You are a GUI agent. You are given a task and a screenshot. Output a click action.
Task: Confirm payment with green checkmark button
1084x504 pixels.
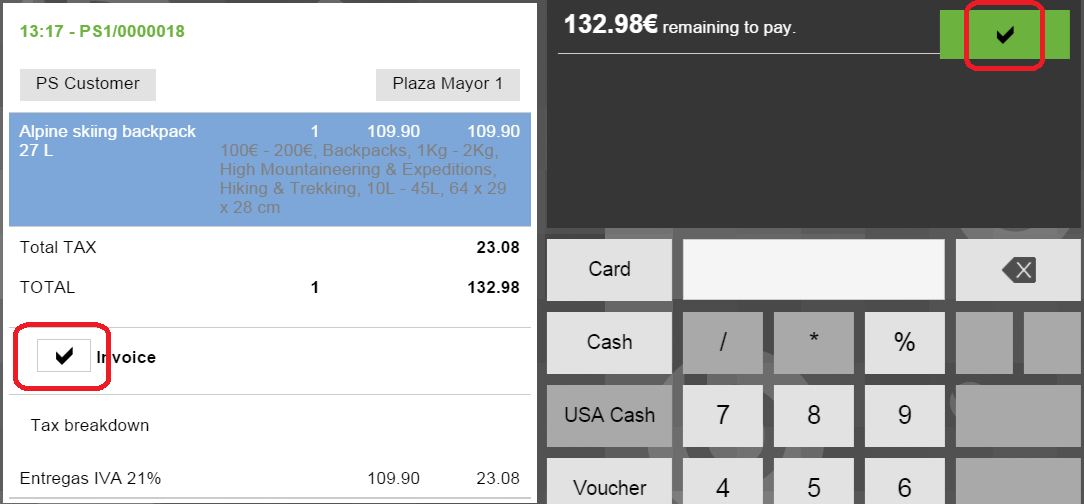tap(1004, 35)
